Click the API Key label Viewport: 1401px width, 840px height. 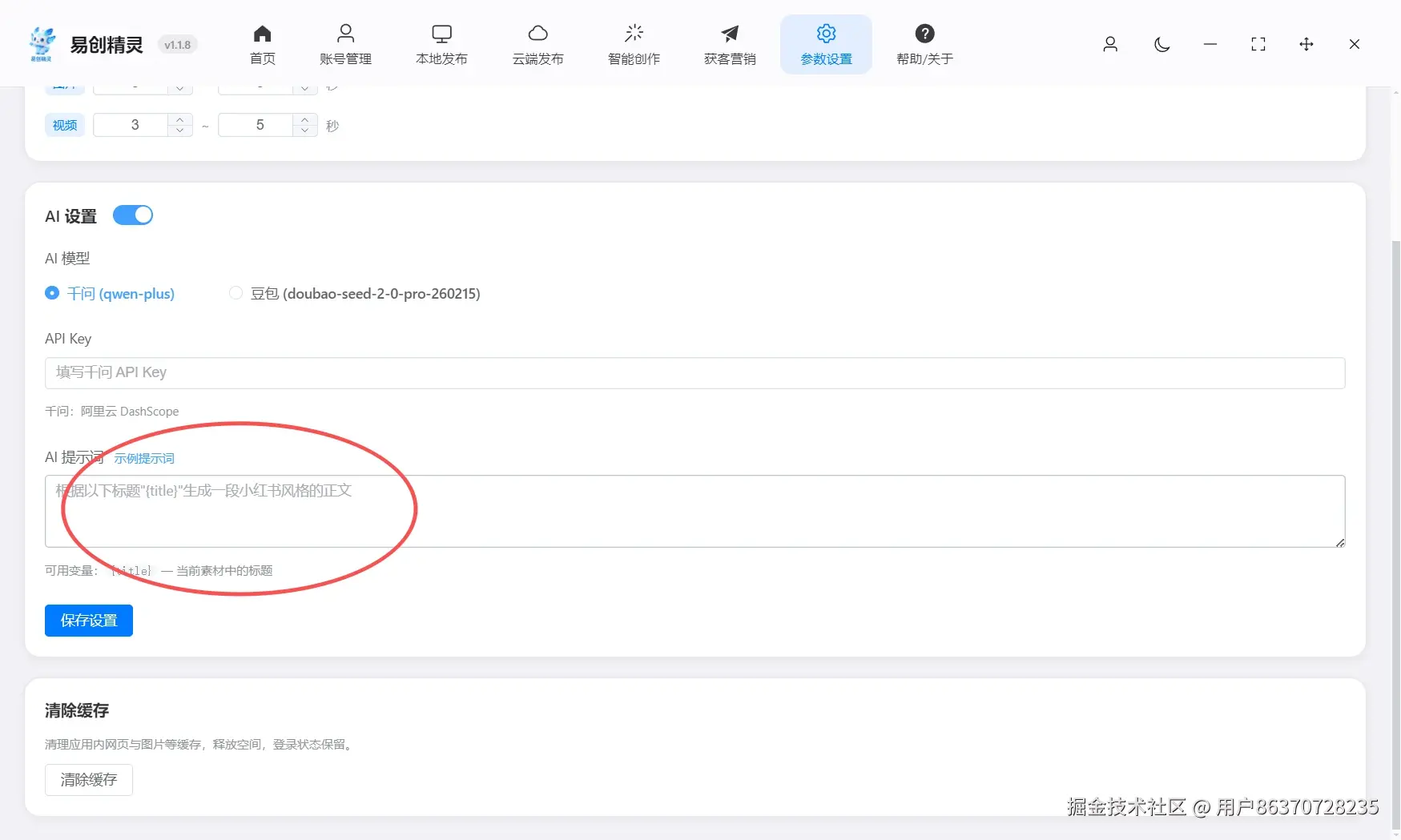coord(68,339)
